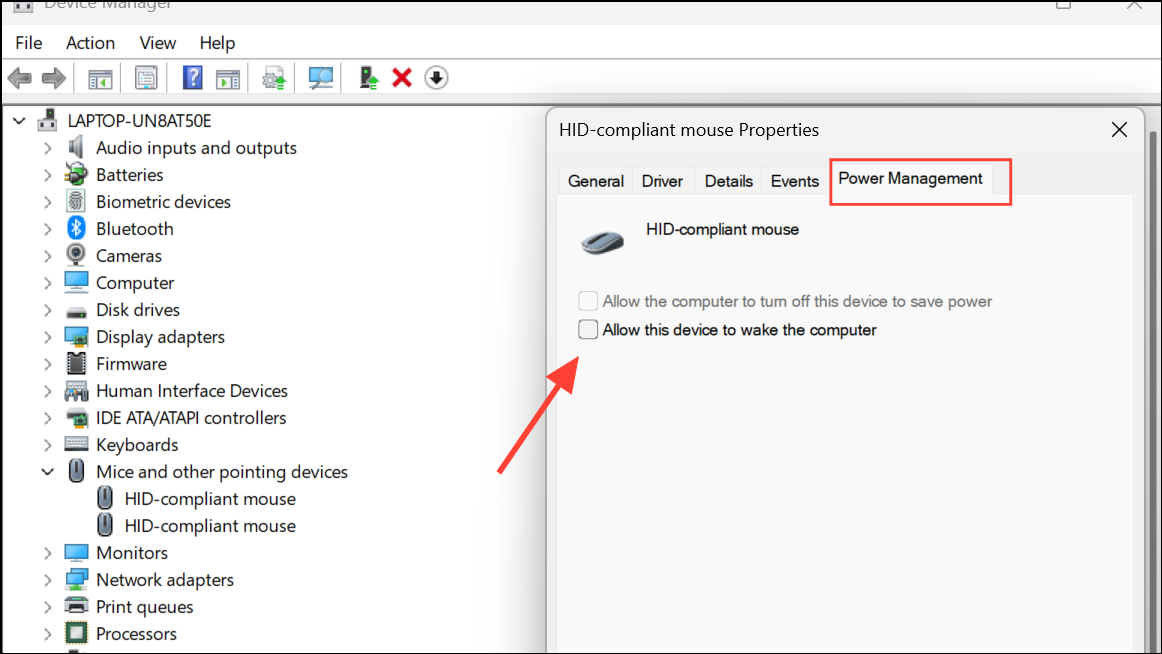1162x654 pixels.
Task: Expand the Monitors category chevron
Action: 47,553
